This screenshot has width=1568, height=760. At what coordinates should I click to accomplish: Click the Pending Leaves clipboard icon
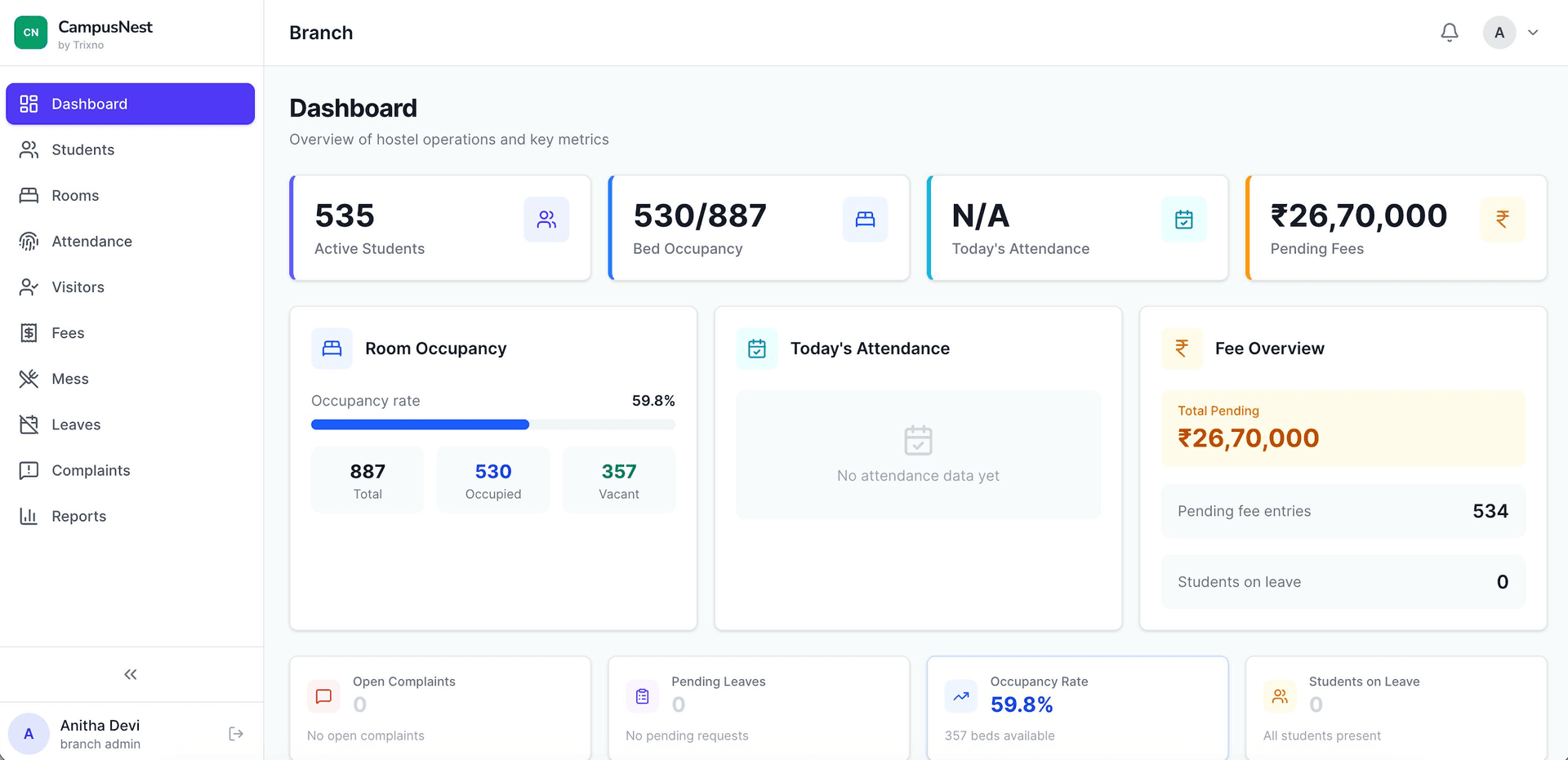(642, 696)
